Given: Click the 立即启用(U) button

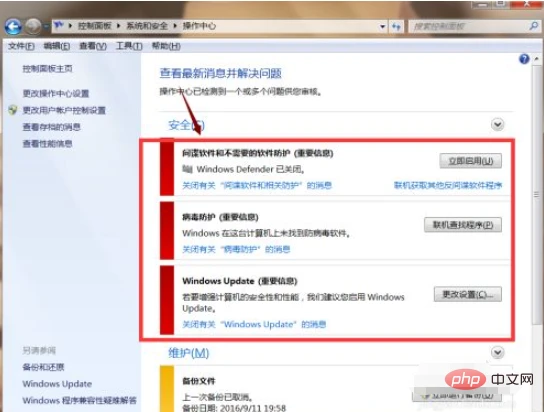Looking at the screenshot, I should [x=470, y=161].
